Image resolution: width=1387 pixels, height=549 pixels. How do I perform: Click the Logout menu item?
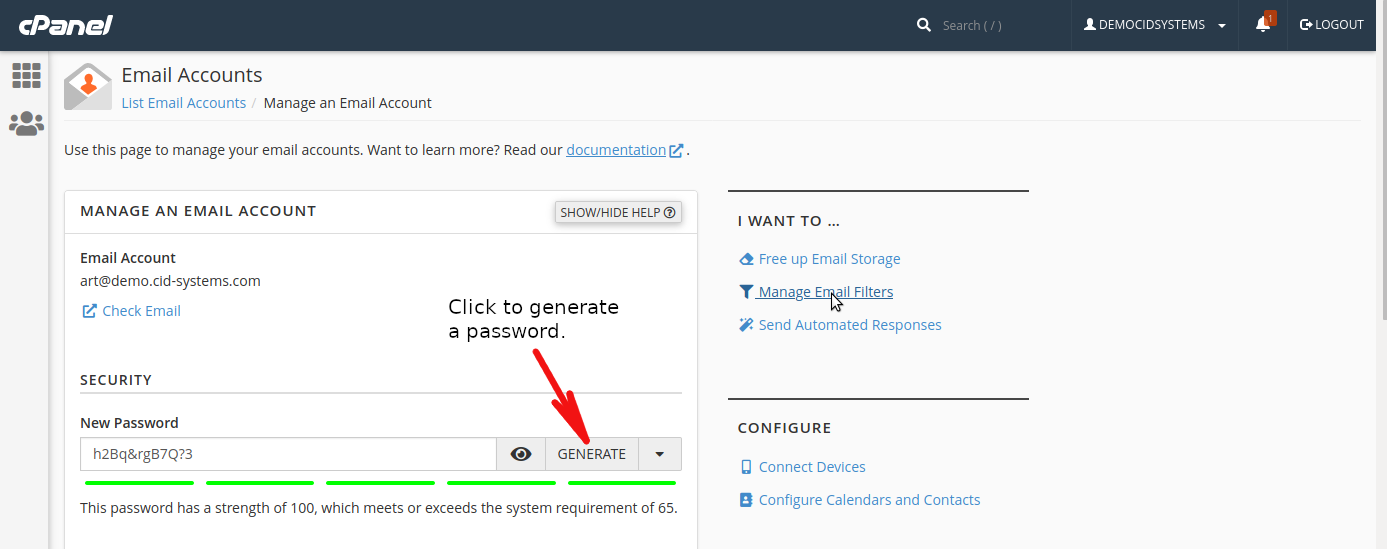click(1332, 25)
